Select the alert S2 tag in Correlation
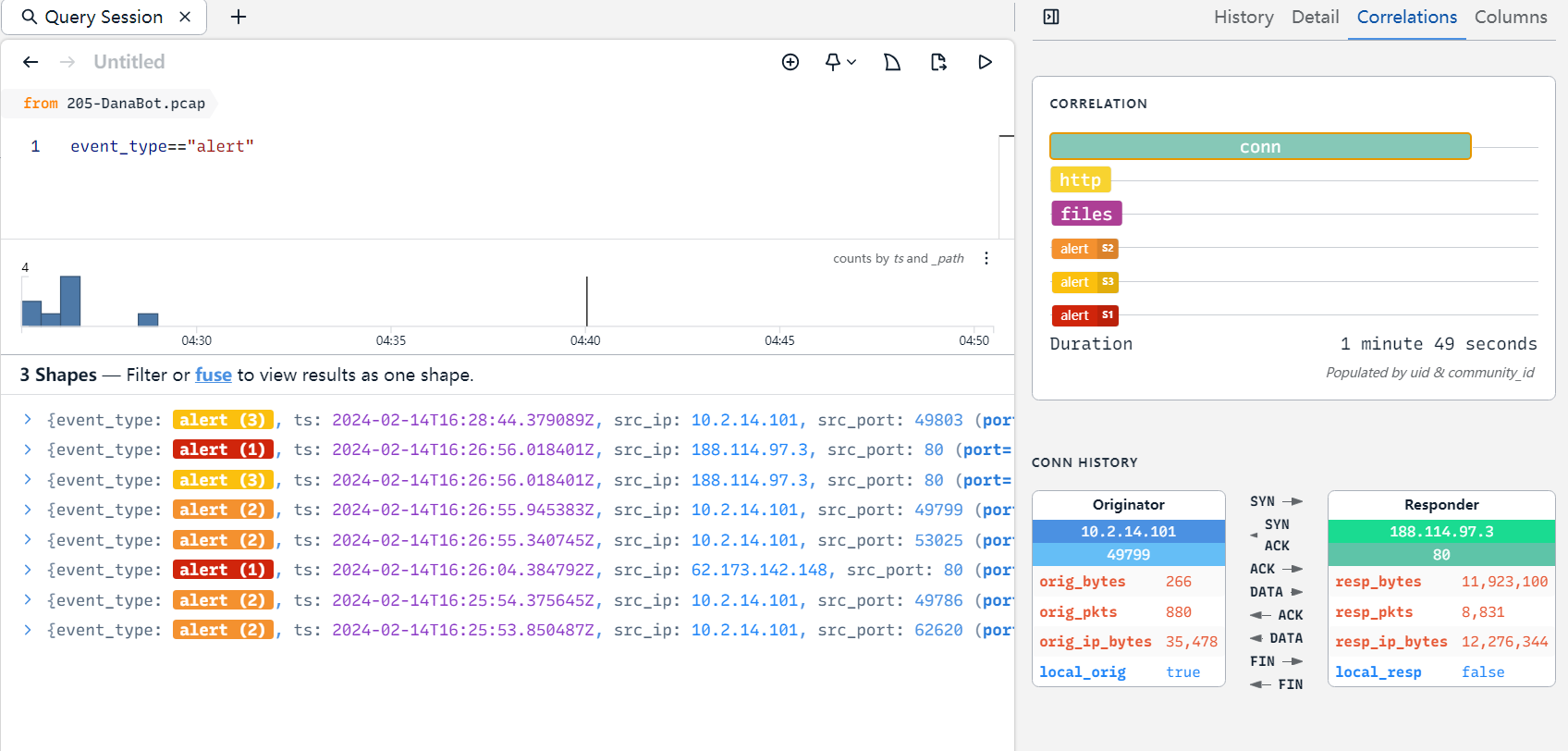Image resolution: width=1568 pixels, height=751 pixels. (x=1084, y=248)
